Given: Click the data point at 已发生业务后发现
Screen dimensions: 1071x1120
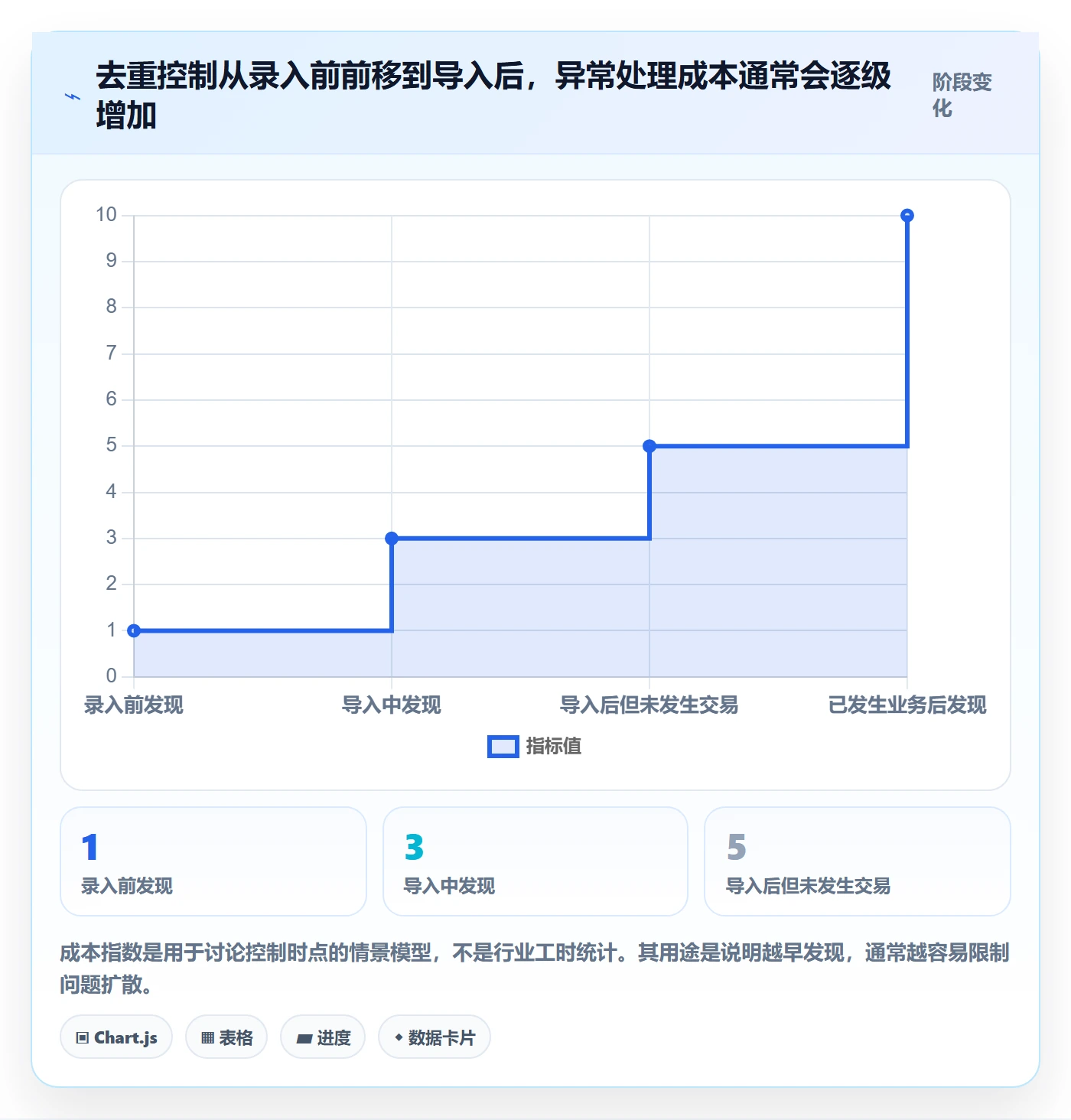Looking at the screenshot, I should coord(907,216).
